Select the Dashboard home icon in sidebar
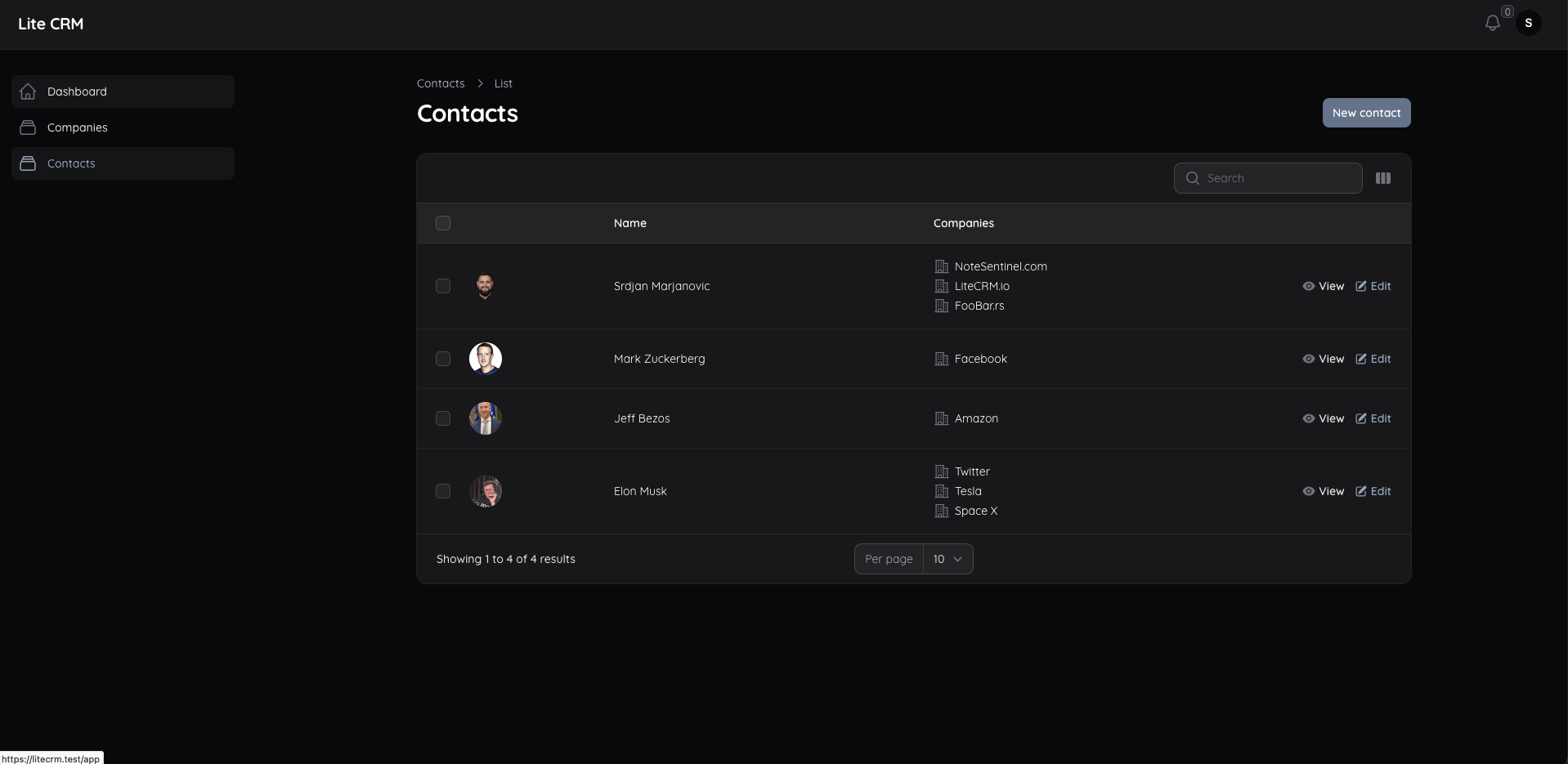Viewport: 1568px width, 764px height. (28, 92)
